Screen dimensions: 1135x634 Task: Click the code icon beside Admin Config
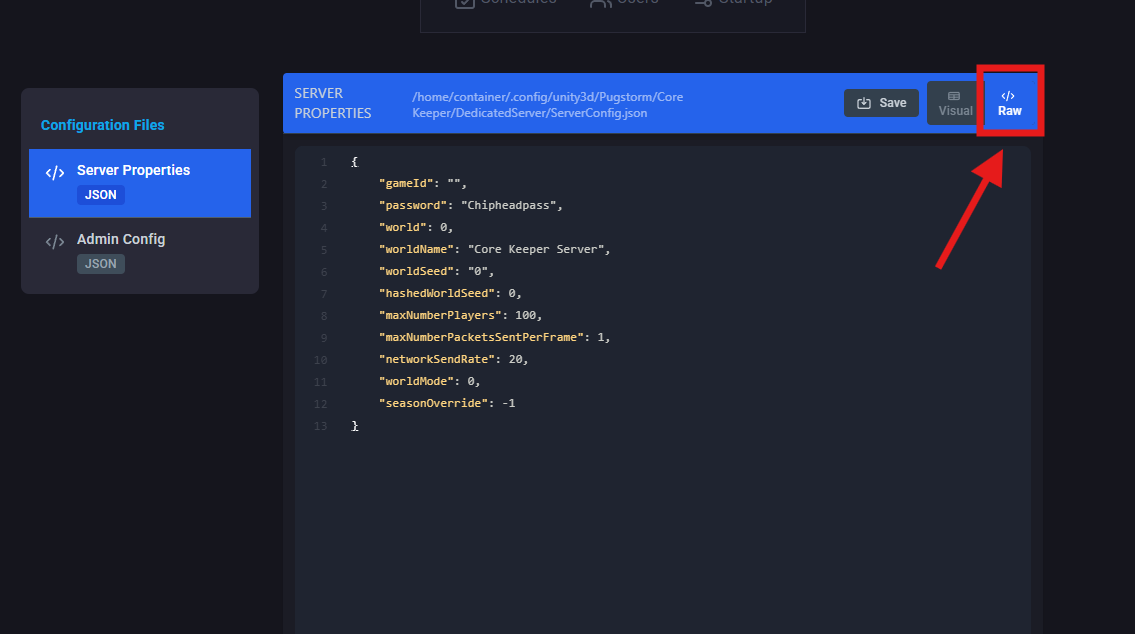pos(55,242)
